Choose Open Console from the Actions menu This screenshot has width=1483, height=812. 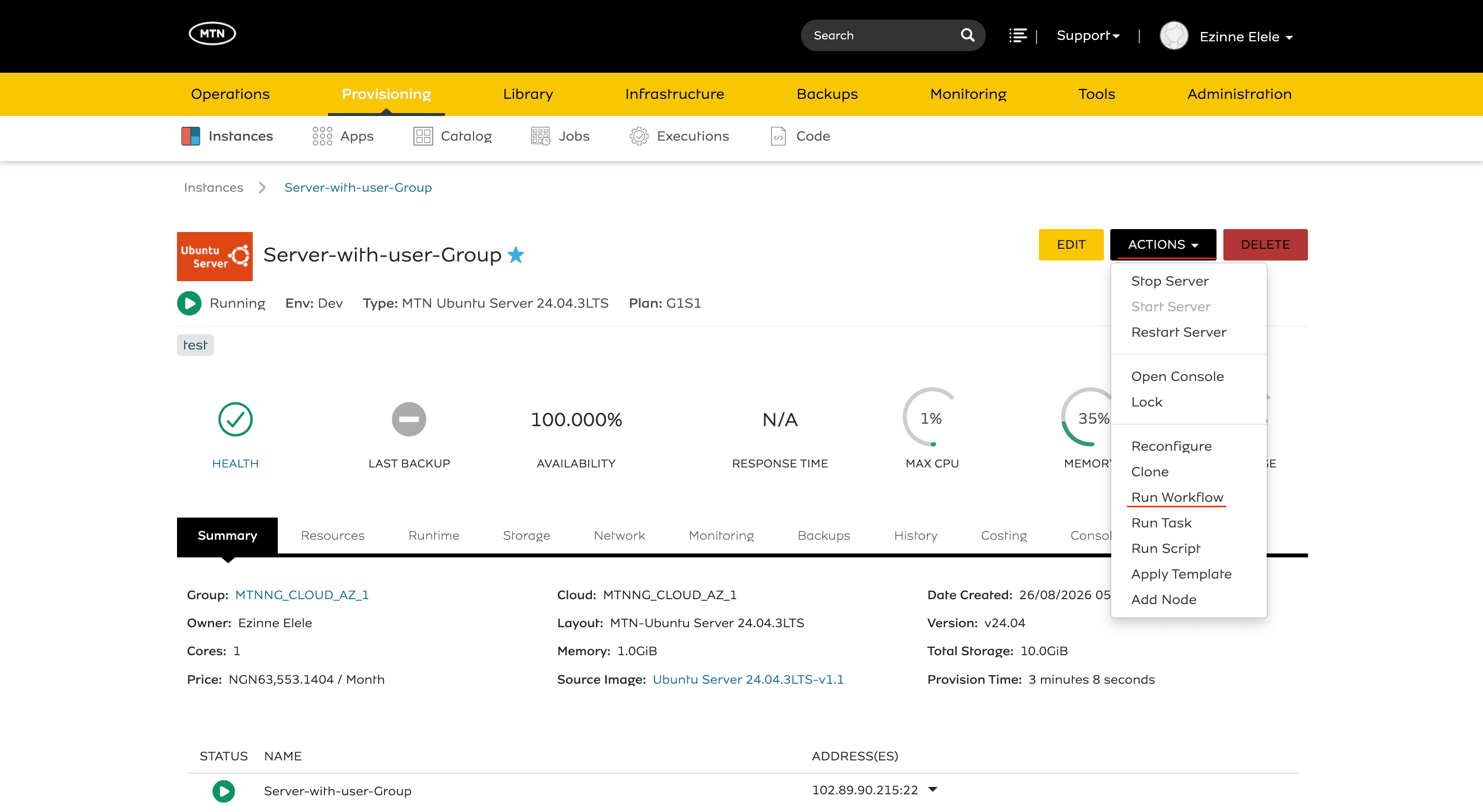coord(1177,377)
